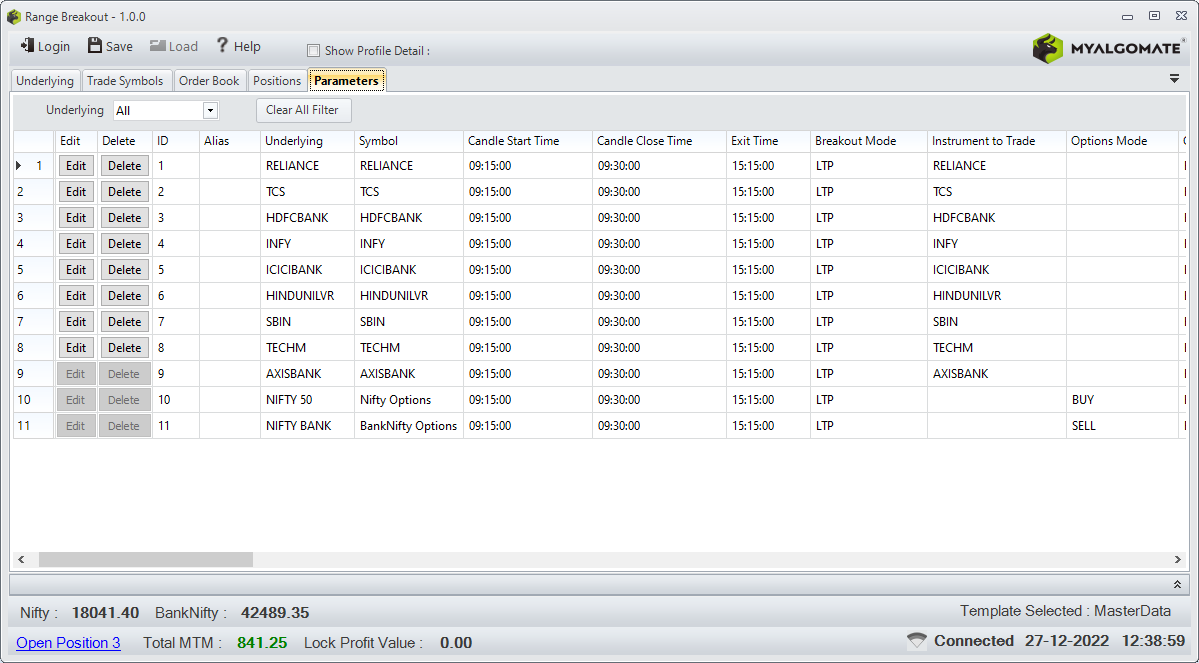This screenshot has width=1199, height=663.
Task: Click the connection signal icon in status bar
Action: (916, 641)
